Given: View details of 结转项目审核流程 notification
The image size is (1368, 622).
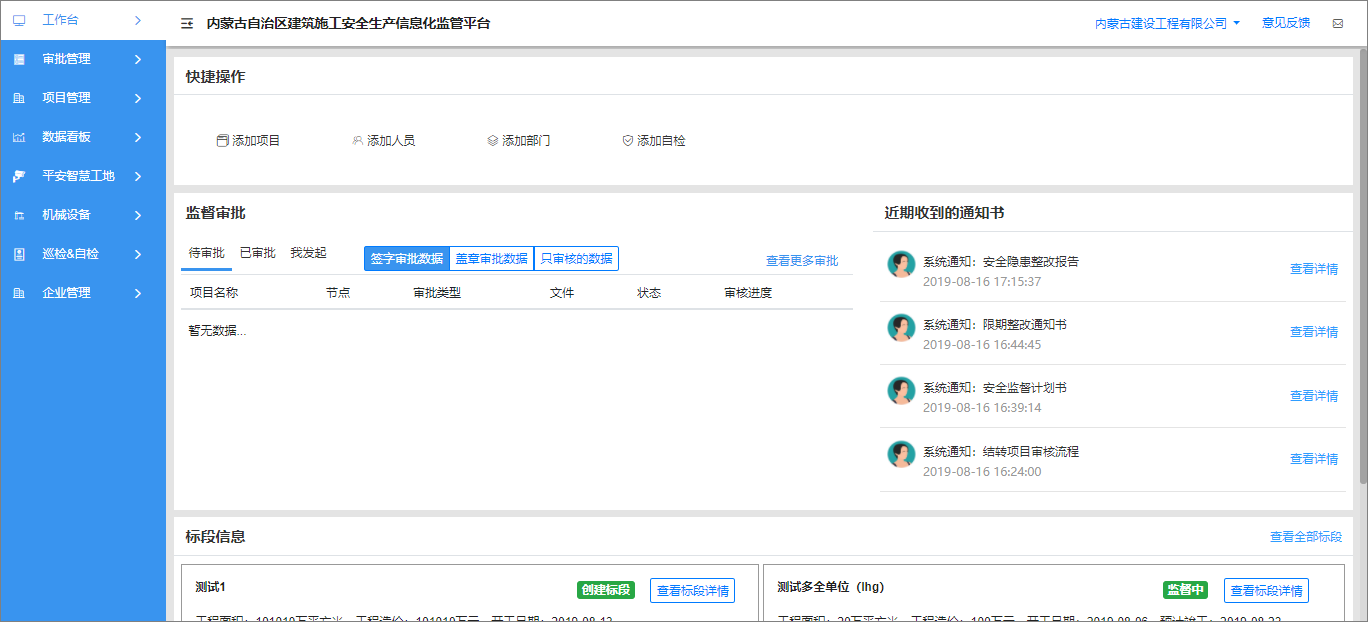Looking at the screenshot, I should [x=1314, y=459].
